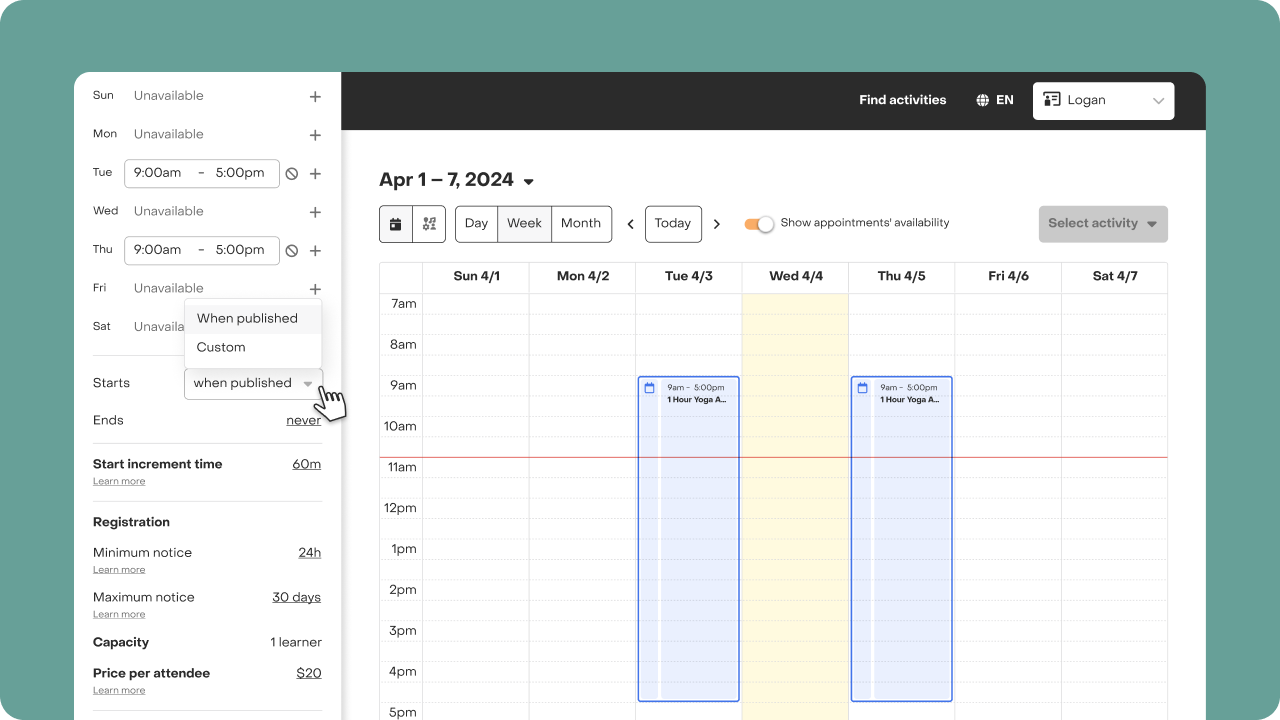Toggle Show appointments' availability switch

click(x=759, y=224)
